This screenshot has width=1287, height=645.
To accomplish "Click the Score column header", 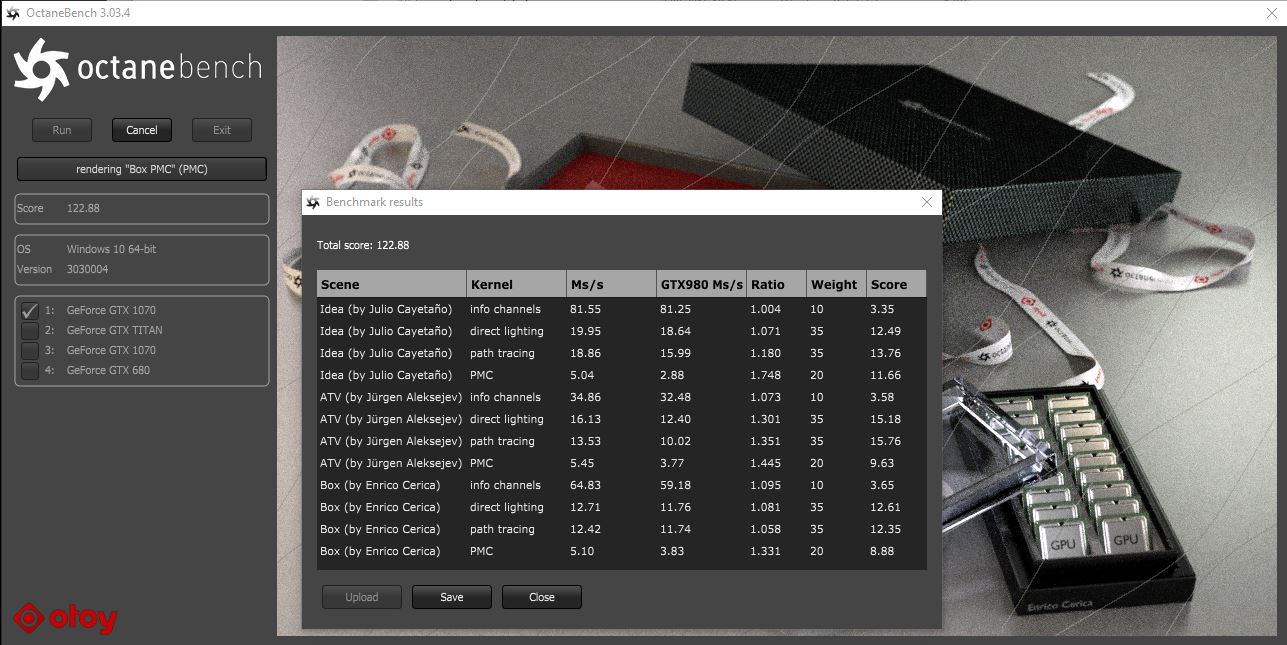I will (x=896, y=284).
